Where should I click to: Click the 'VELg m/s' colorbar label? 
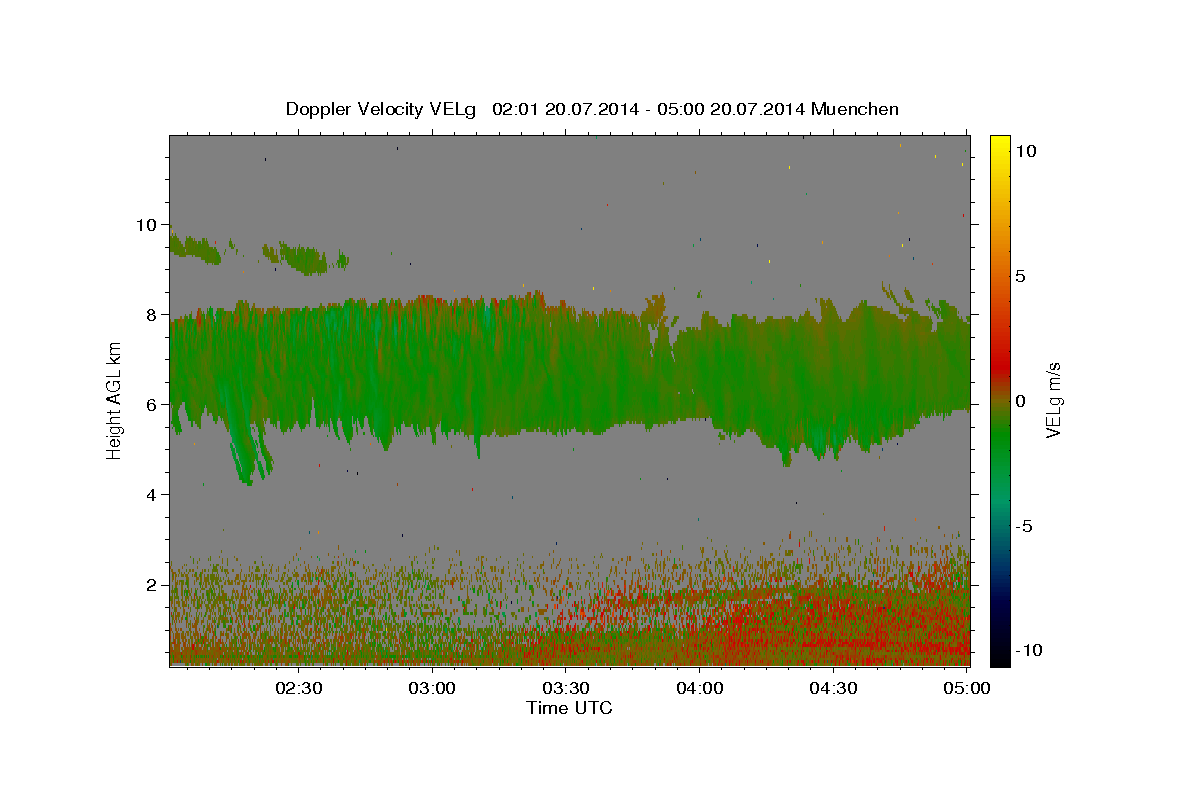coord(1053,400)
